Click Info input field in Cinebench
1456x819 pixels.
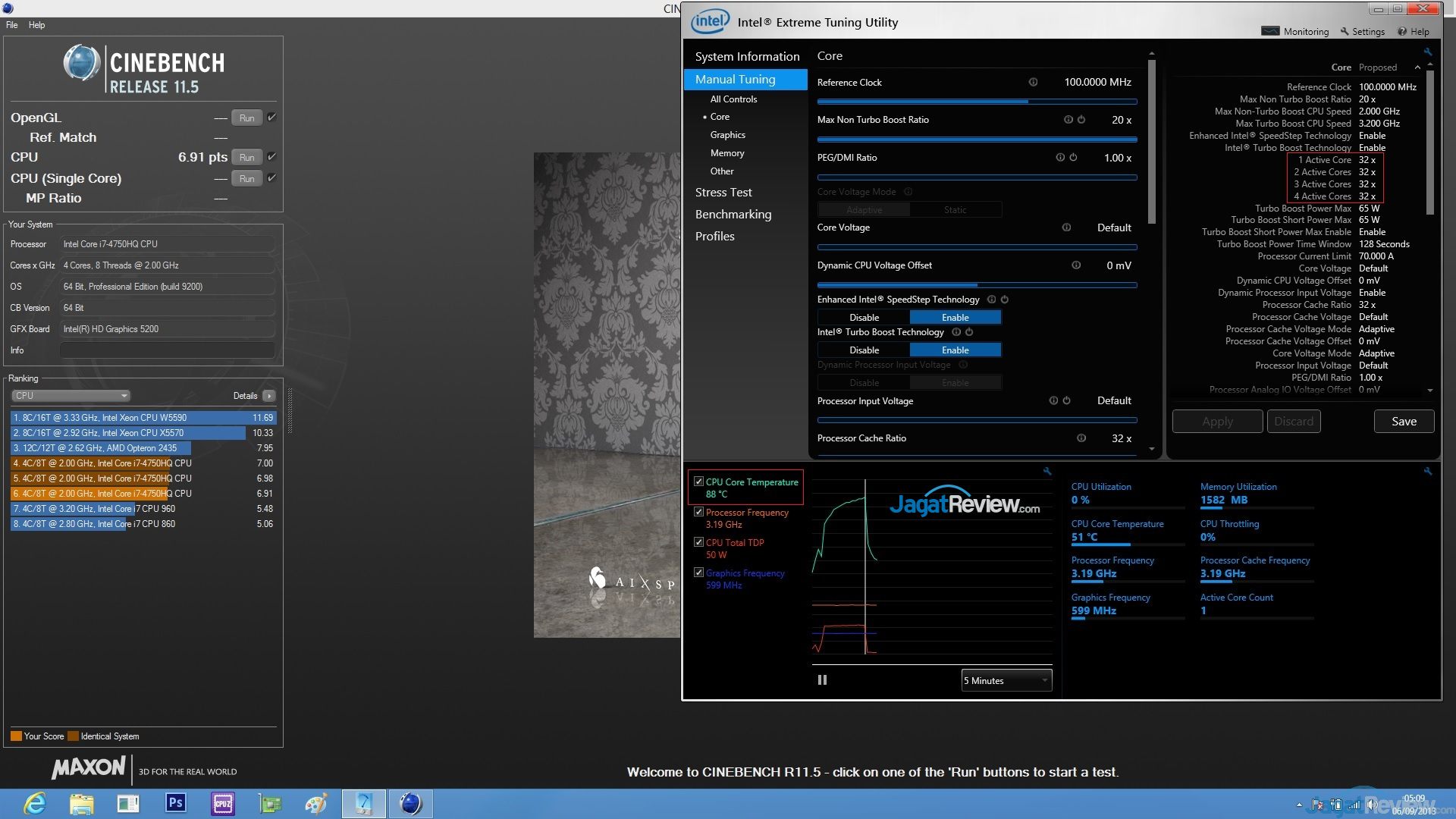[167, 350]
